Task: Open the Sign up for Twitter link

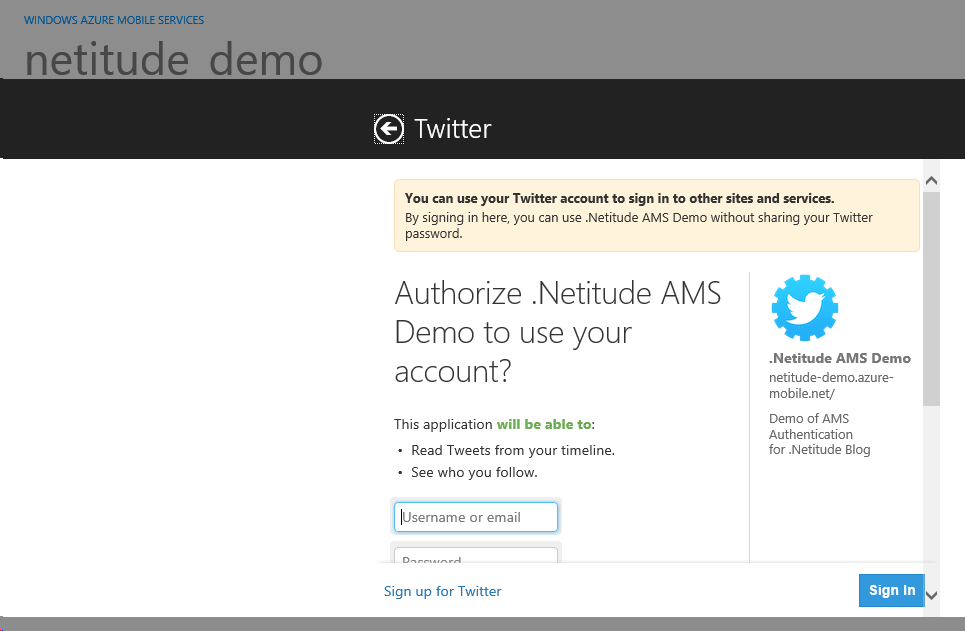Action: (442, 591)
